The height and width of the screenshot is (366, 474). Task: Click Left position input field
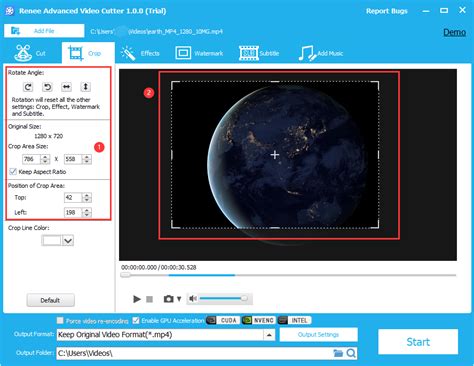pyautogui.click(x=73, y=212)
